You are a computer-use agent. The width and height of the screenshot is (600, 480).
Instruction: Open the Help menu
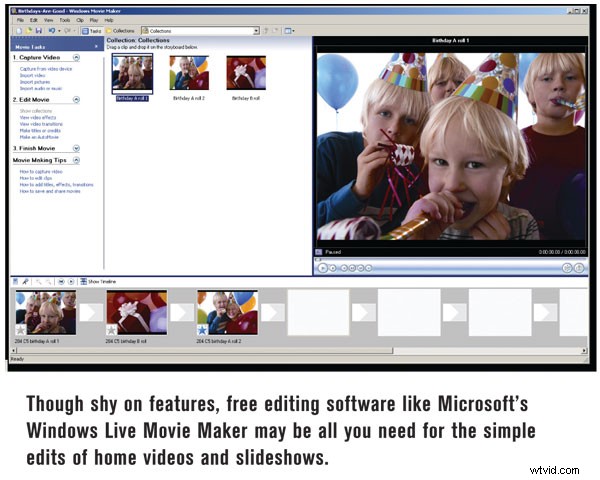coord(109,20)
